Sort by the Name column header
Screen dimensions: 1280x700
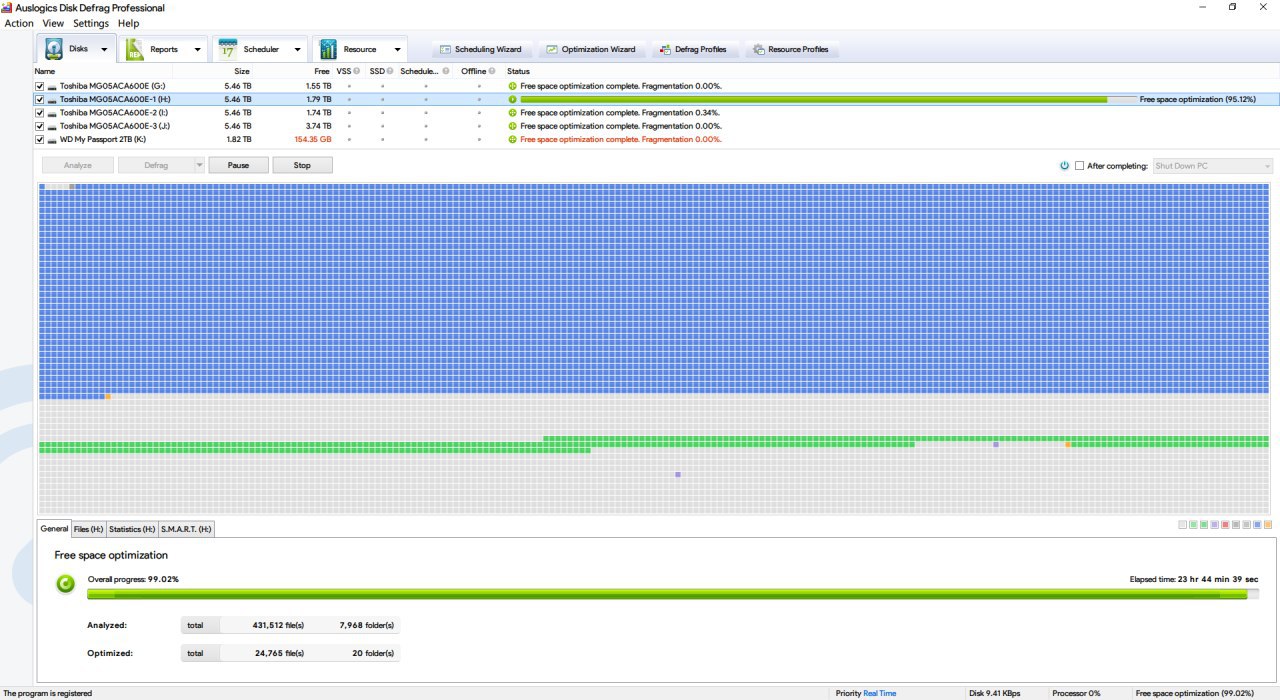(45, 71)
